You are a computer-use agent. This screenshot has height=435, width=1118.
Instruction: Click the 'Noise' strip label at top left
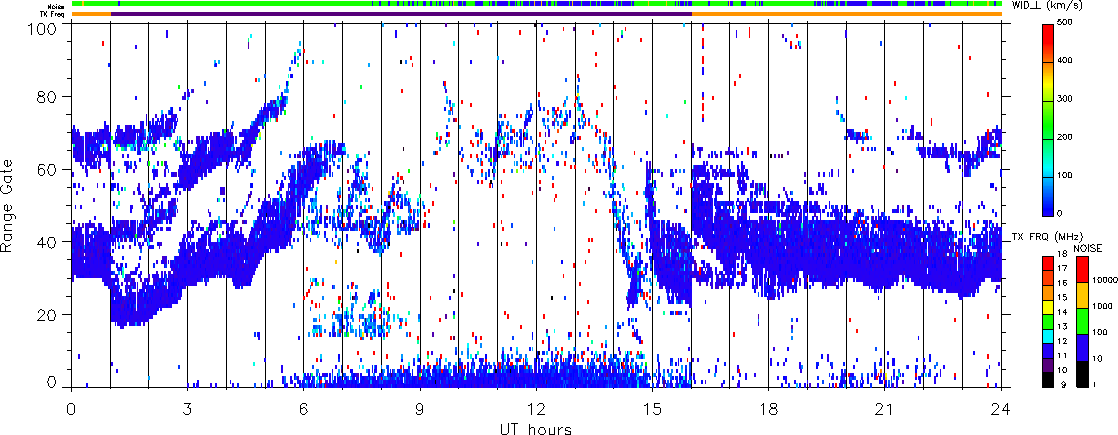point(57,4)
